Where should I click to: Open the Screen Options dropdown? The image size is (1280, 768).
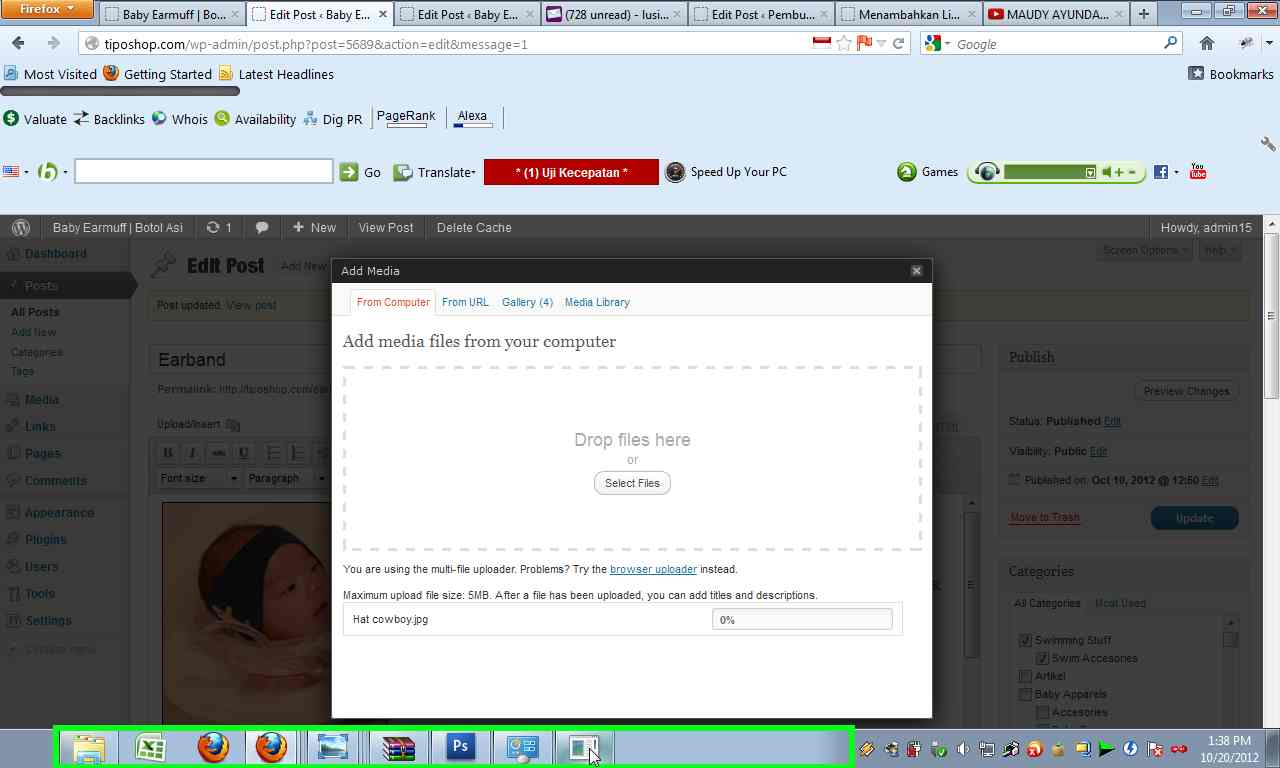click(1146, 250)
